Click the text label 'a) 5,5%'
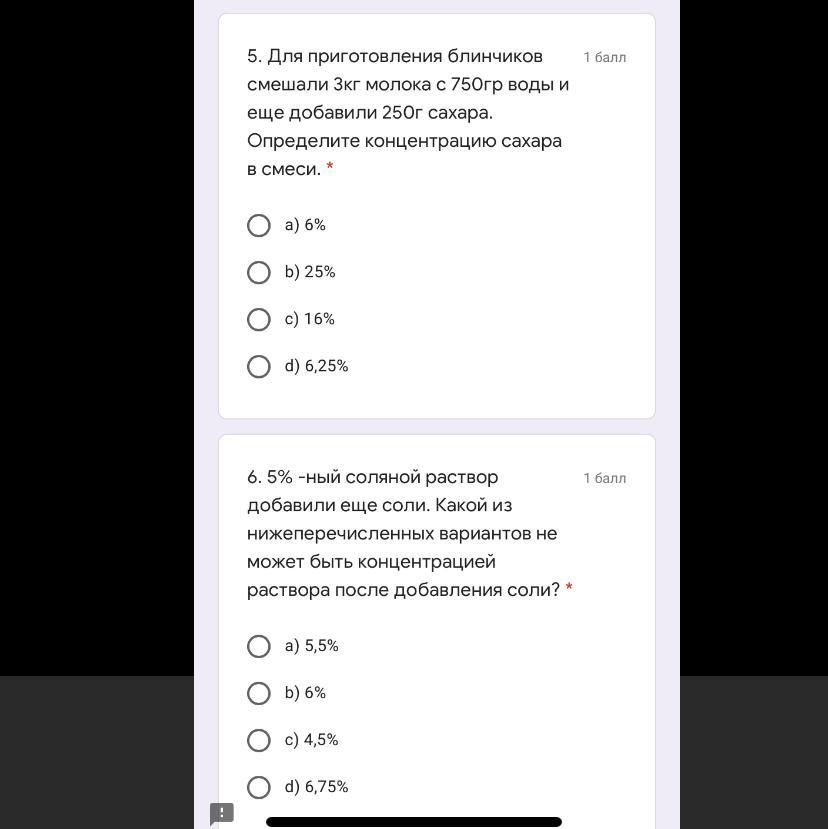The image size is (828, 829). pyautogui.click(x=312, y=647)
